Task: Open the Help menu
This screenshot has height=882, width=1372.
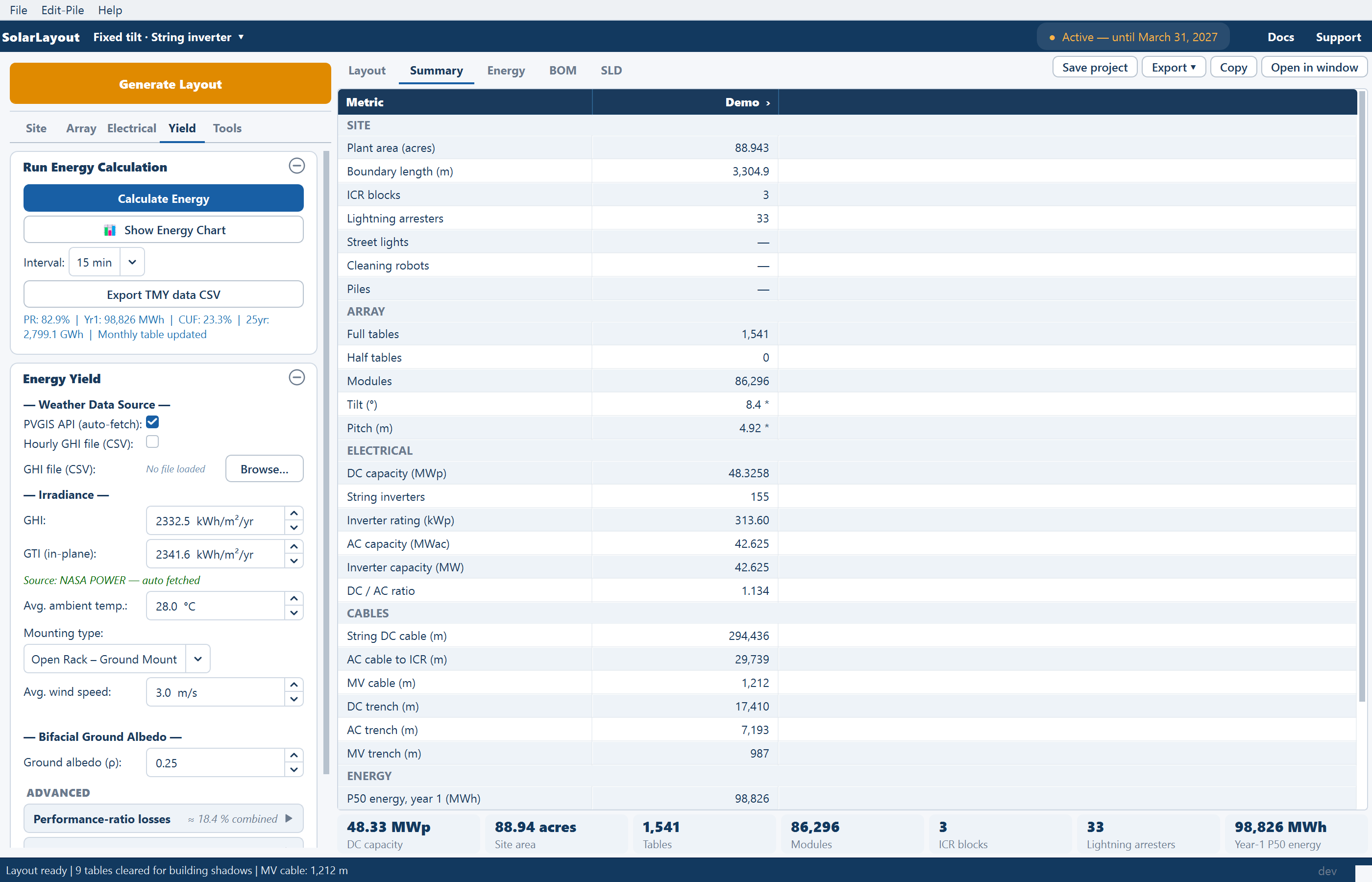Action: [110, 10]
